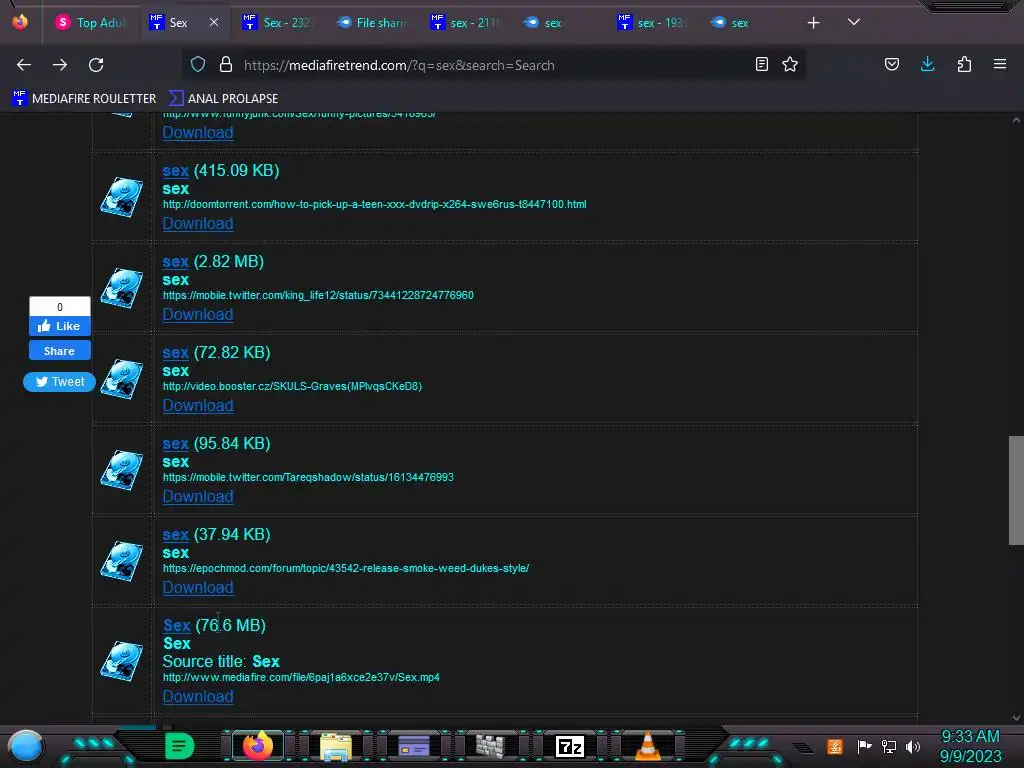The image size is (1024, 768).
Task: Open File Explorer from the taskbar
Action: coord(336,746)
